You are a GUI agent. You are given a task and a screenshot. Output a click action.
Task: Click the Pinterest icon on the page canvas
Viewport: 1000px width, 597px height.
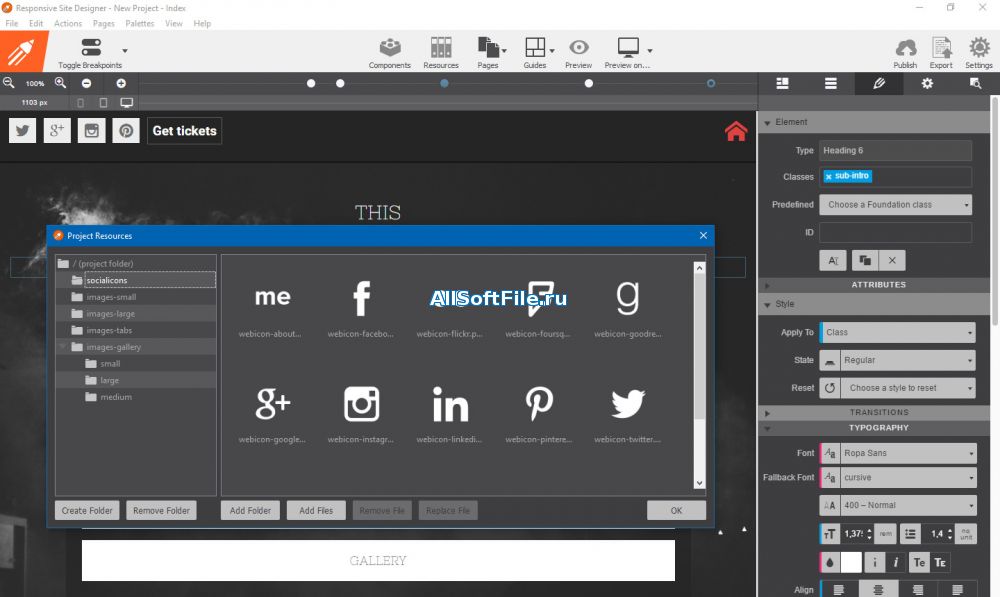126,131
